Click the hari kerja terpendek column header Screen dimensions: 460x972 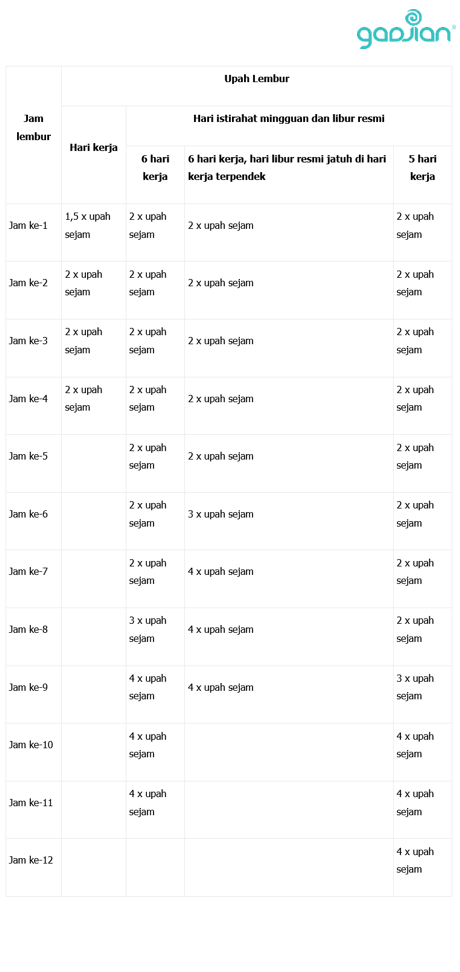tap(288, 167)
